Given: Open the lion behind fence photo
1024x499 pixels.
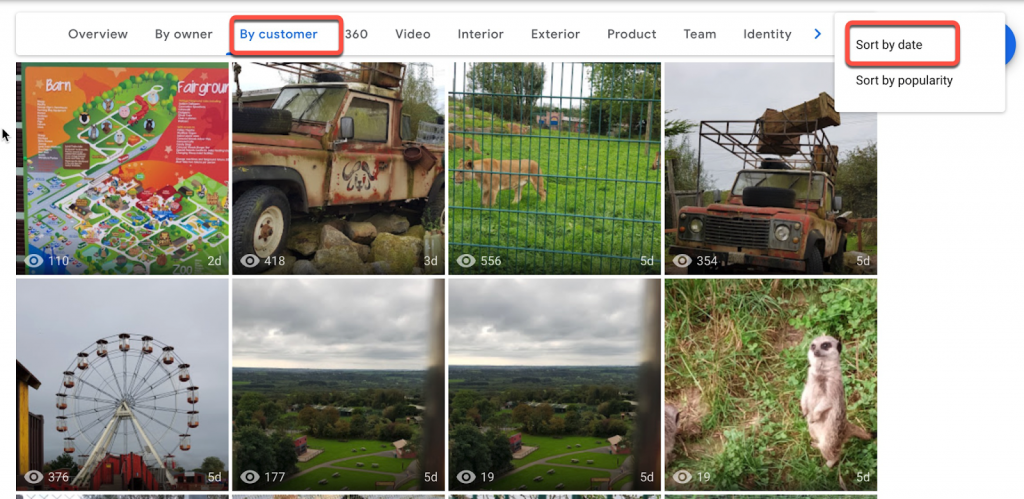Looking at the screenshot, I should click(554, 169).
